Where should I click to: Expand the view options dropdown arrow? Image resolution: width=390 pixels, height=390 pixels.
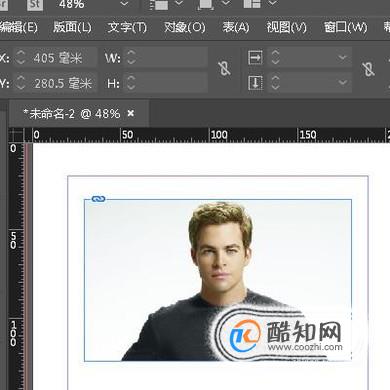(x=179, y=3)
